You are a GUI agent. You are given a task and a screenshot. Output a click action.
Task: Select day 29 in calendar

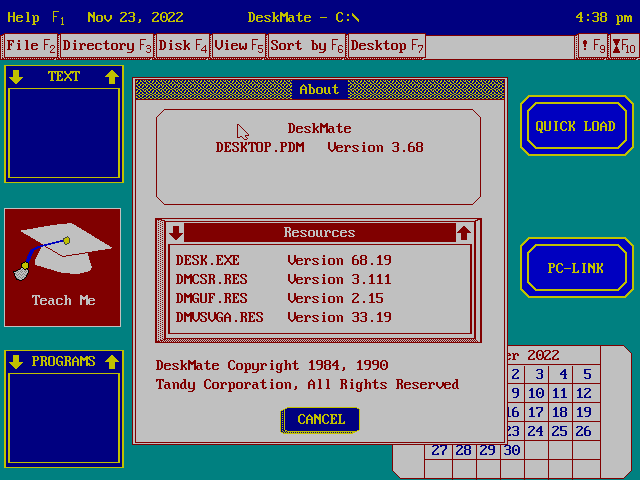[488, 450]
